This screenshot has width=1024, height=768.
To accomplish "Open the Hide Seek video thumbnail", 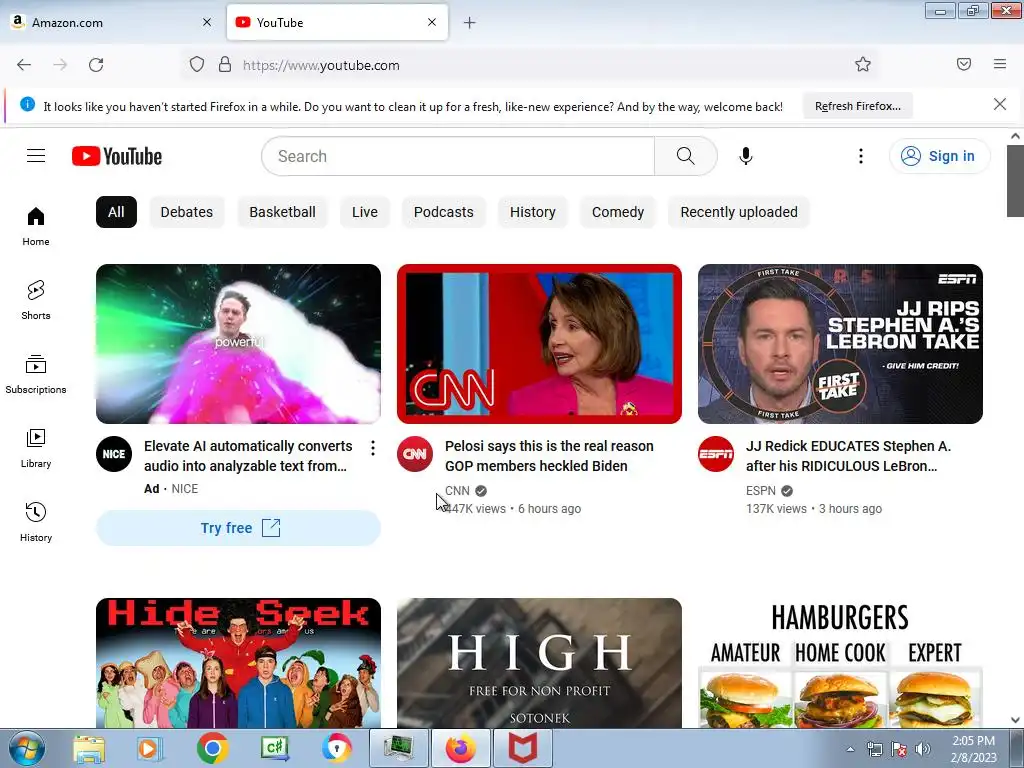I will 238,662.
